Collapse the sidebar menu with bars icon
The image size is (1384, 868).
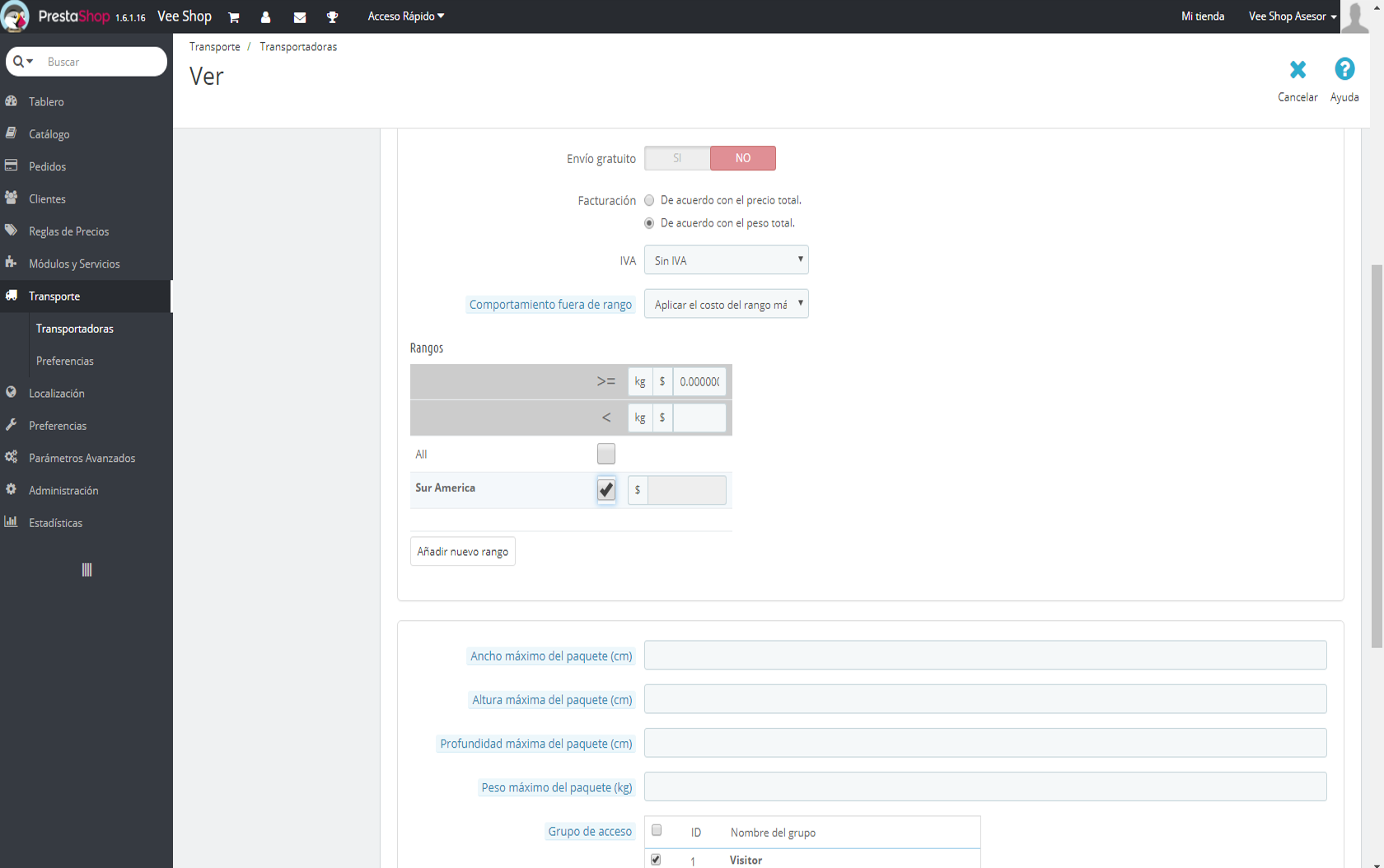coord(86,570)
